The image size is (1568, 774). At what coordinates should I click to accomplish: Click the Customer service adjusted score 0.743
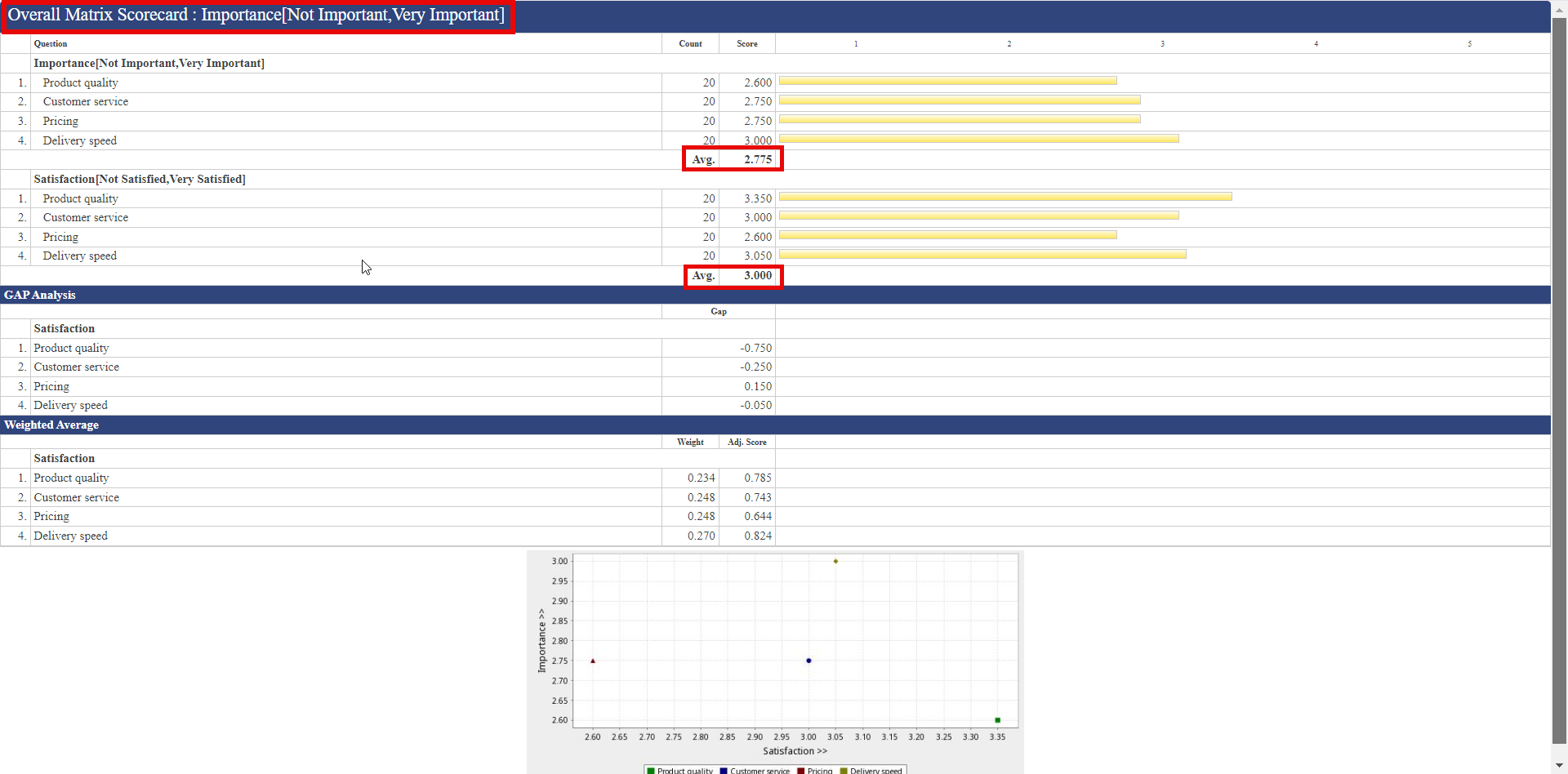(x=758, y=497)
